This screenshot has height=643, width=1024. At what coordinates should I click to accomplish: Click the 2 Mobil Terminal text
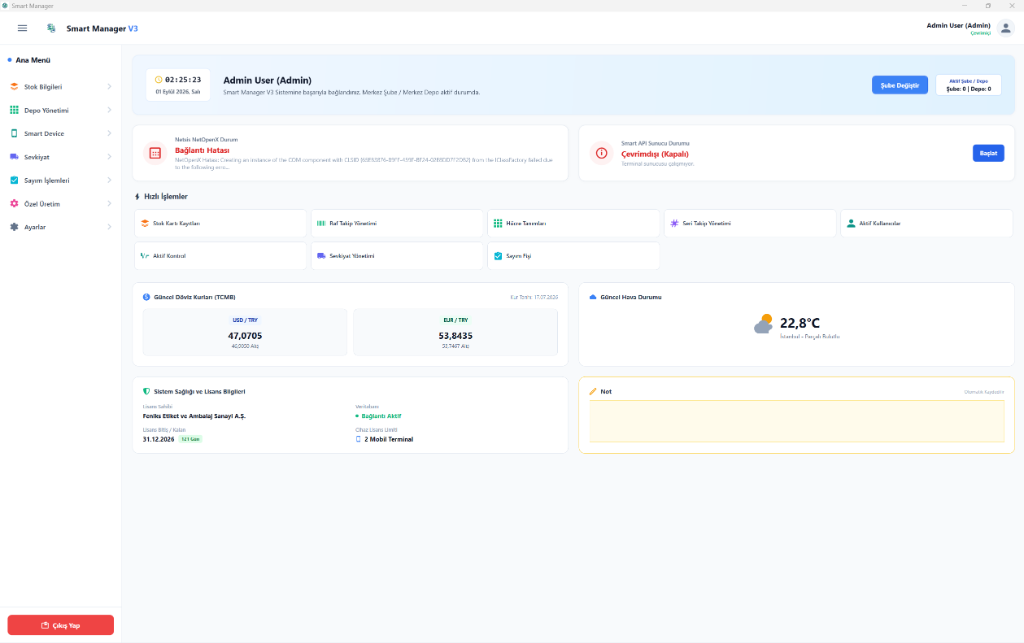click(x=389, y=439)
